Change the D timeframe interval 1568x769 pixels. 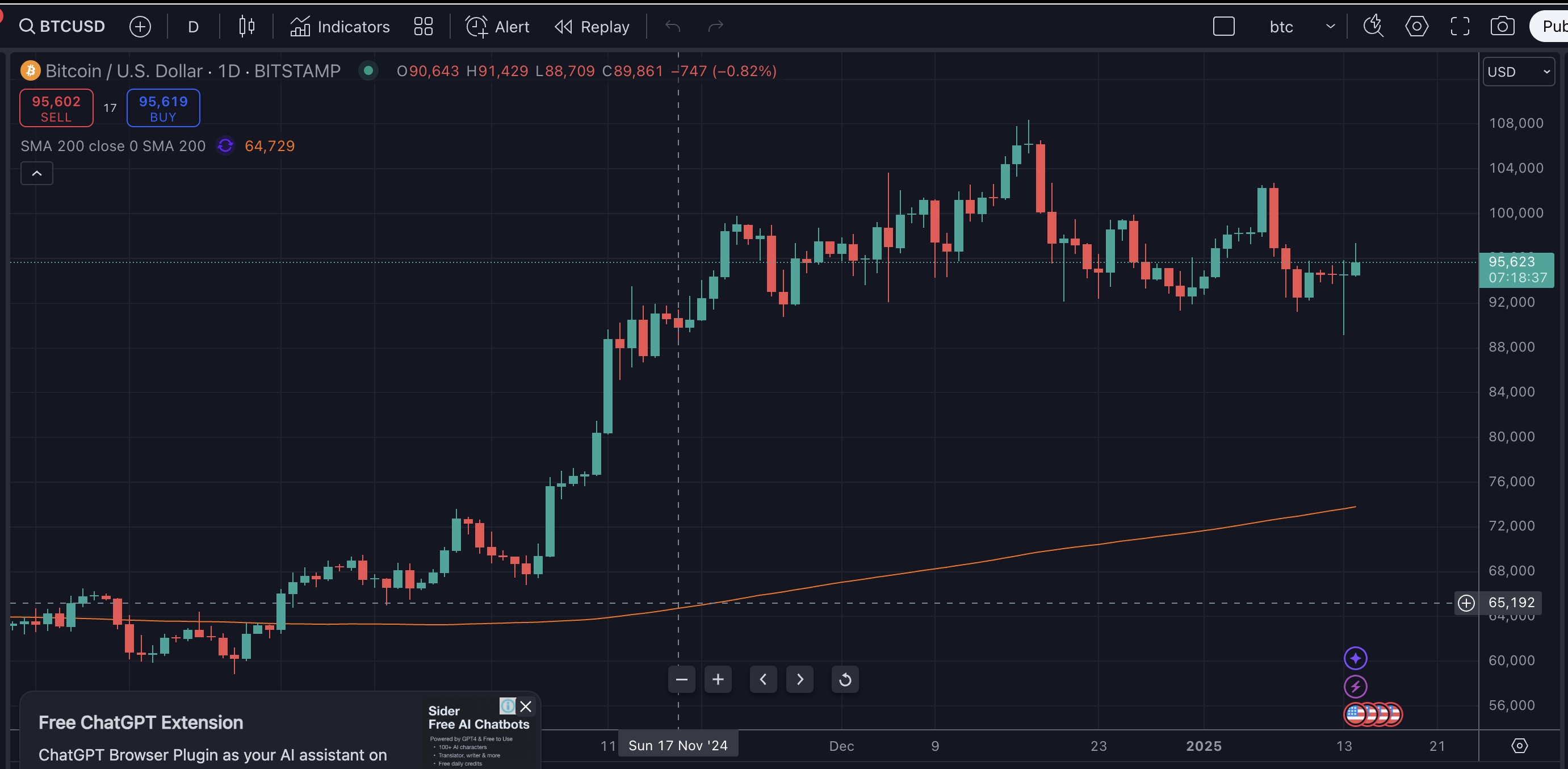coord(193,26)
